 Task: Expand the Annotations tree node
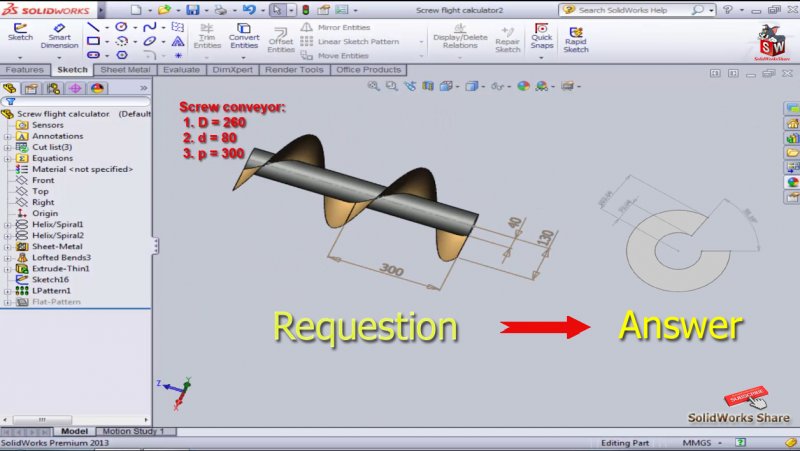coord(8,137)
